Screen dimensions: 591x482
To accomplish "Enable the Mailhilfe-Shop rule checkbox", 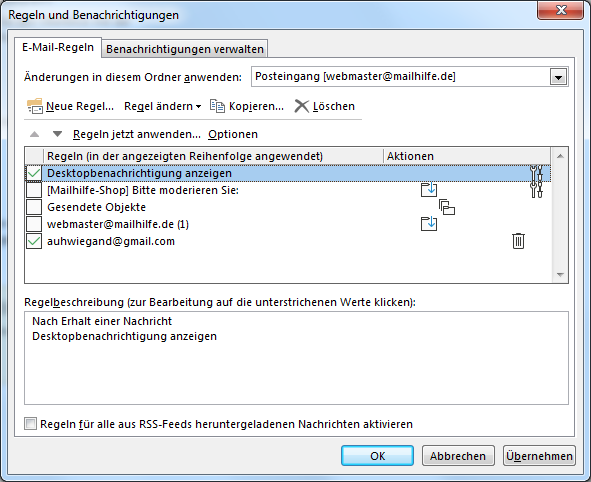I will click(34, 190).
